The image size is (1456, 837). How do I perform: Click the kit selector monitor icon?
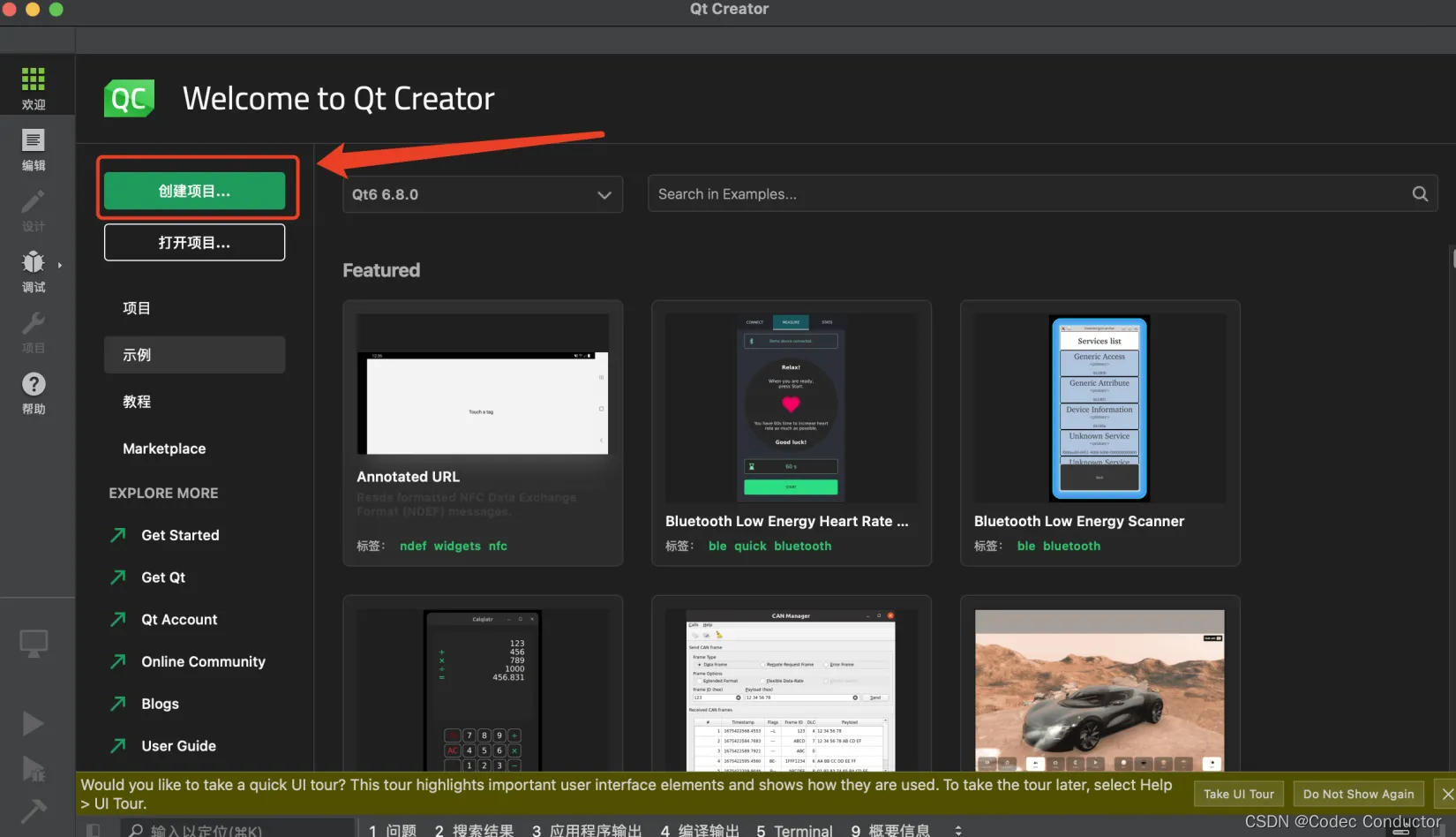pos(34,644)
